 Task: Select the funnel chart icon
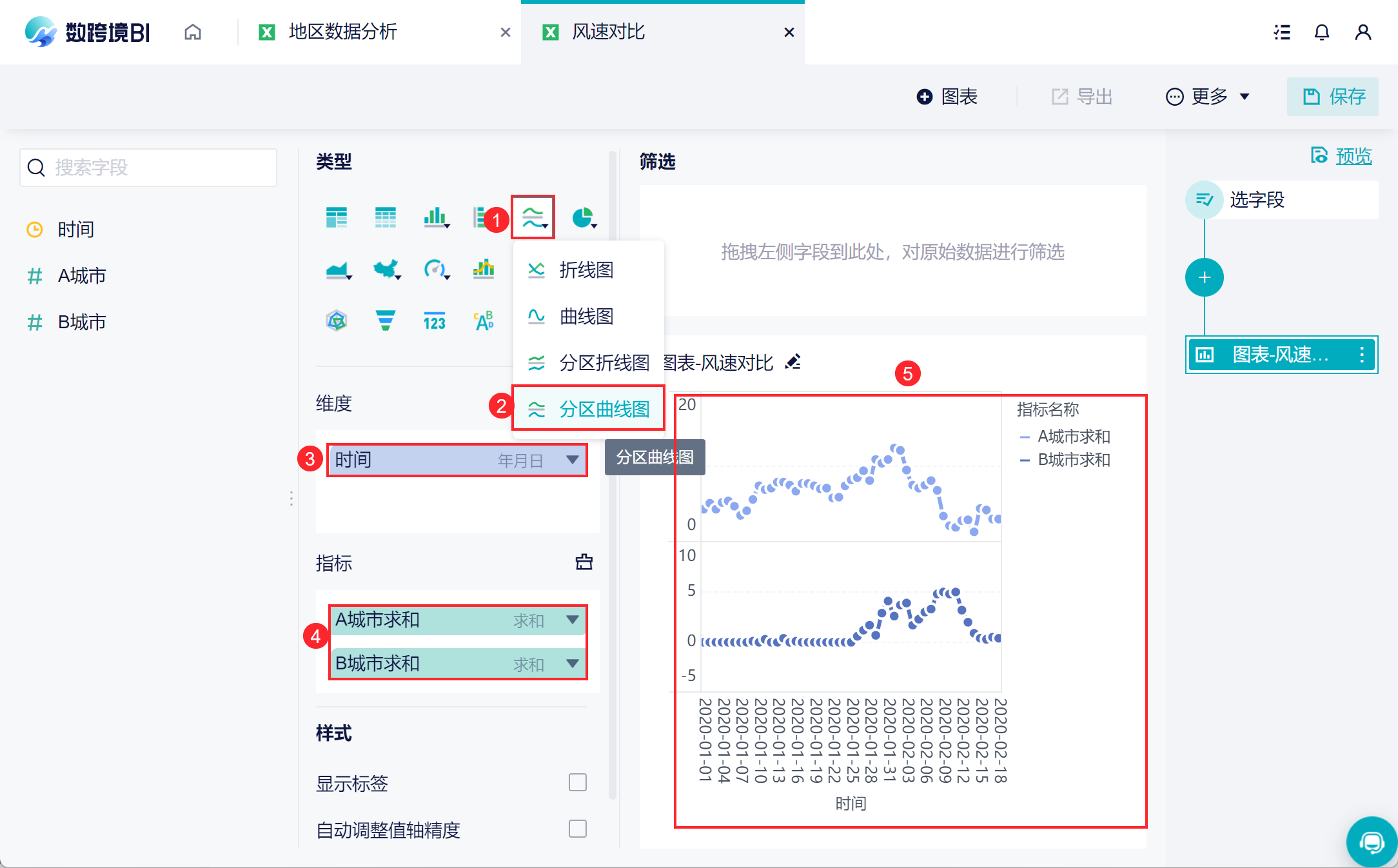coord(386,320)
